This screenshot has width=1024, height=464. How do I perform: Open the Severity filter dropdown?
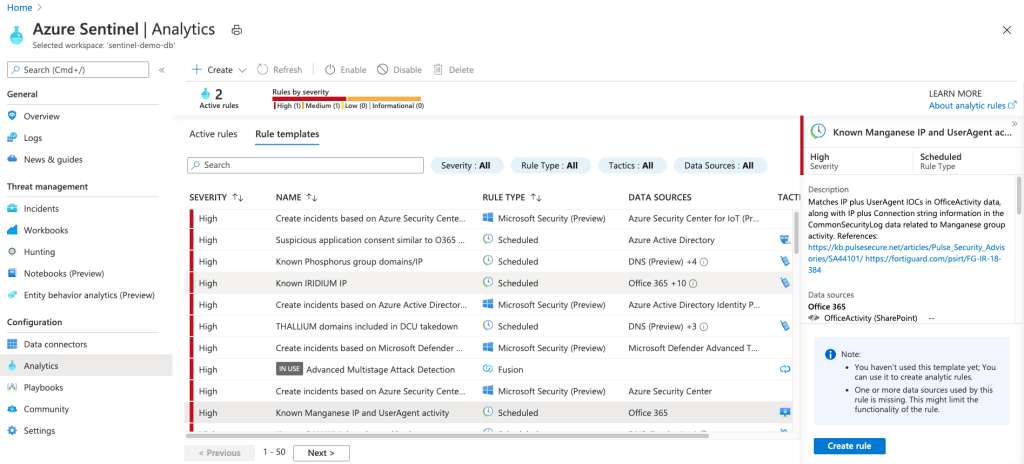tap(465, 165)
